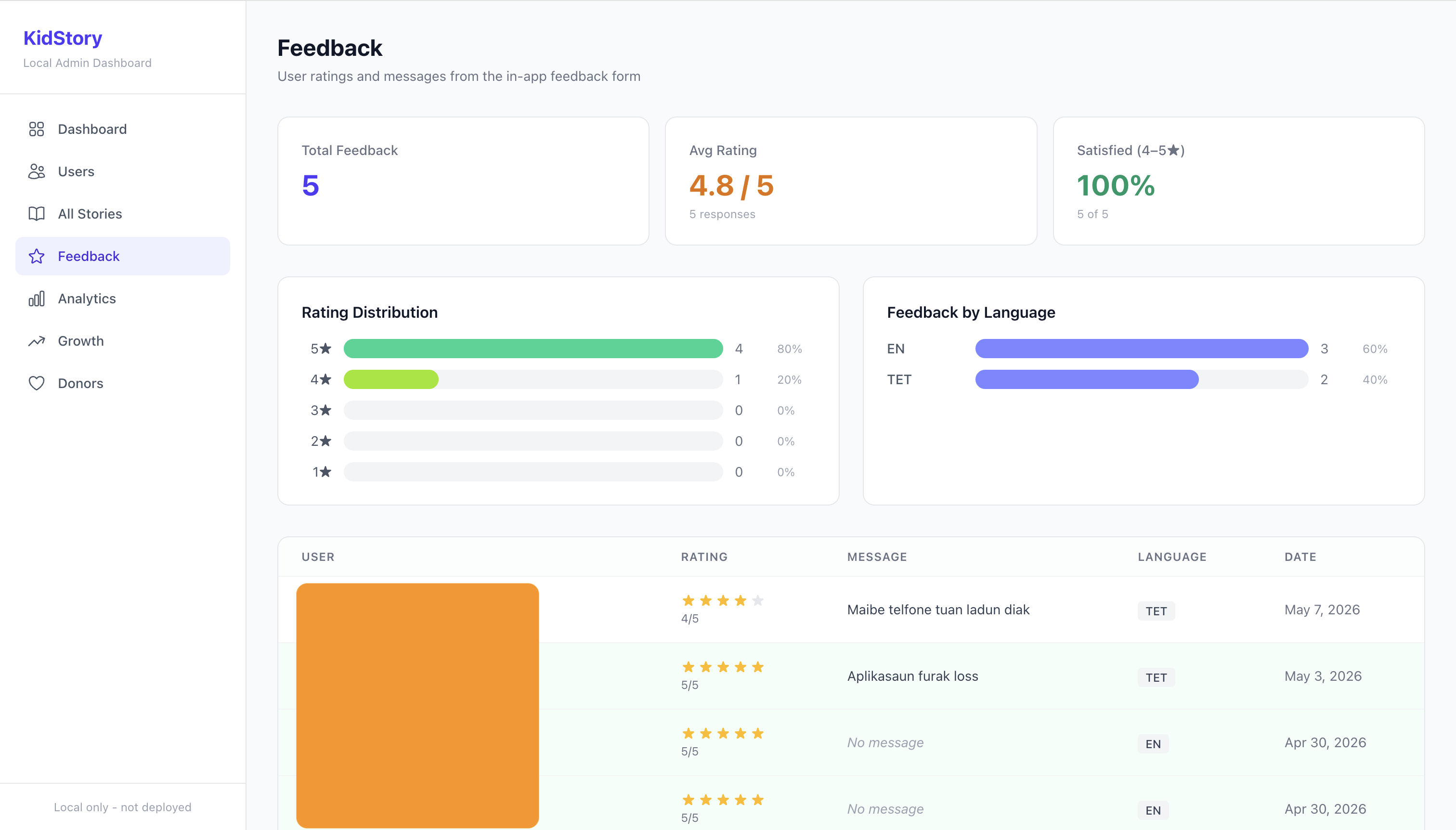Click the date May 7, 2026
Image resolution: width=1456 pixels, height=830 pixels.
pos(1322,610)
